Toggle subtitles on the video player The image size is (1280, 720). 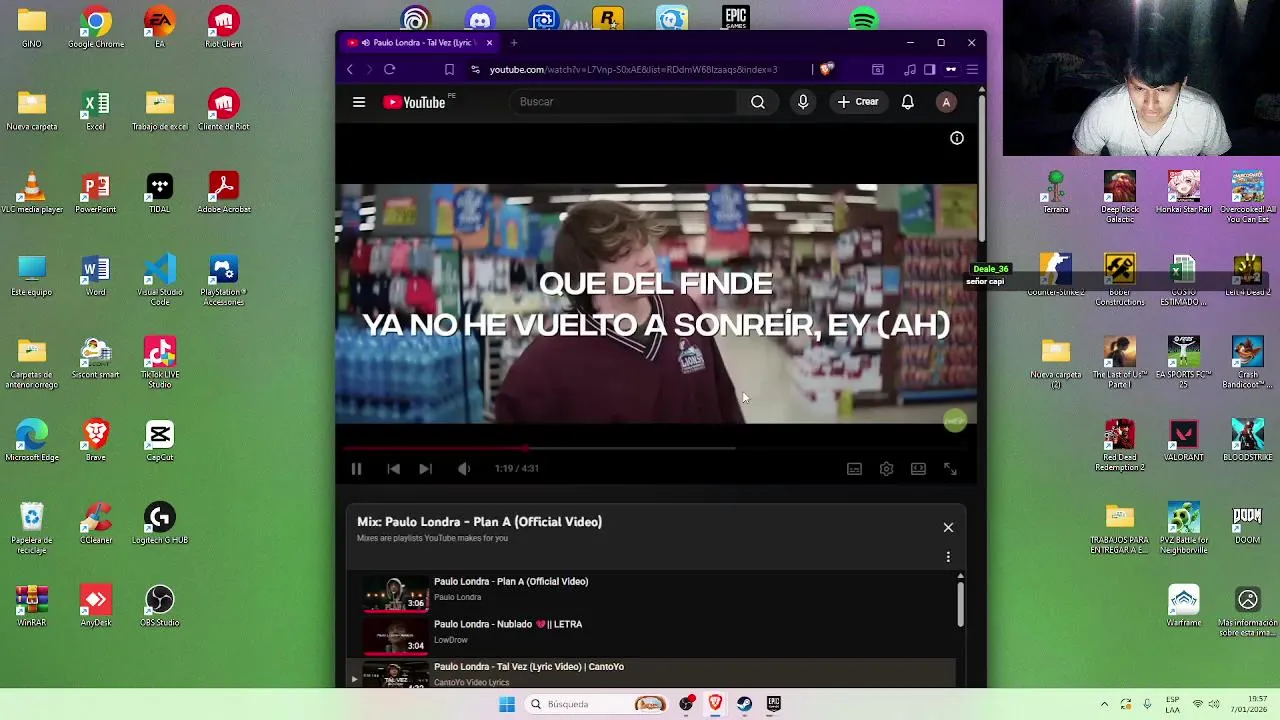[x=854, y=469]
